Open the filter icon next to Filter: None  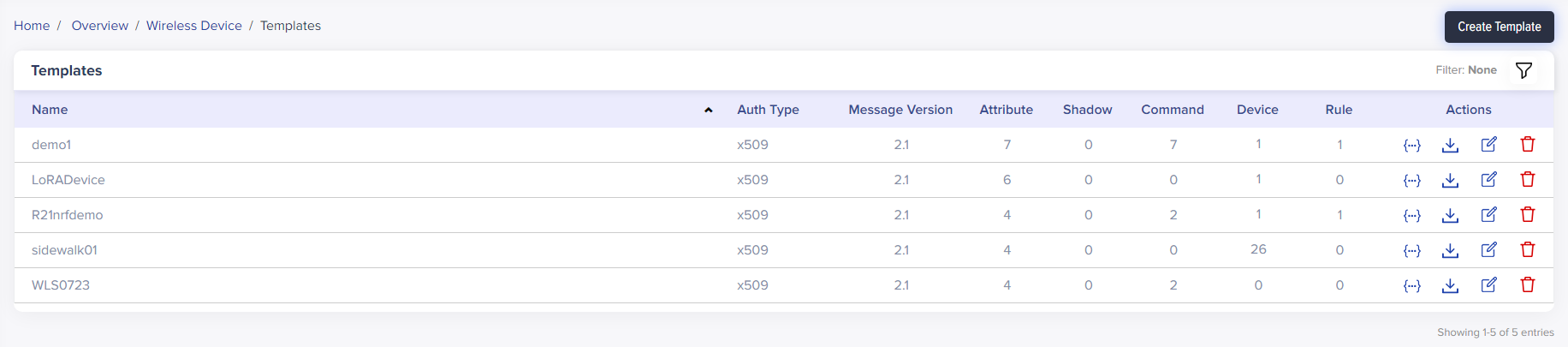(x=1523, y=70)
